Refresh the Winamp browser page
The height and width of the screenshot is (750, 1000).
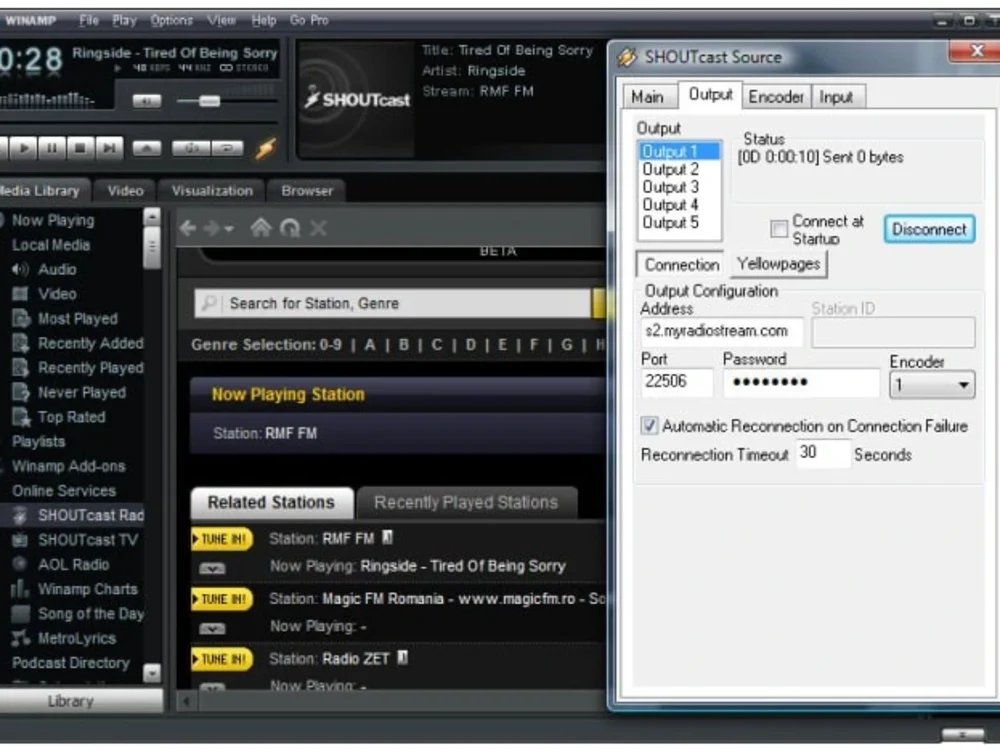pos(290,228)
